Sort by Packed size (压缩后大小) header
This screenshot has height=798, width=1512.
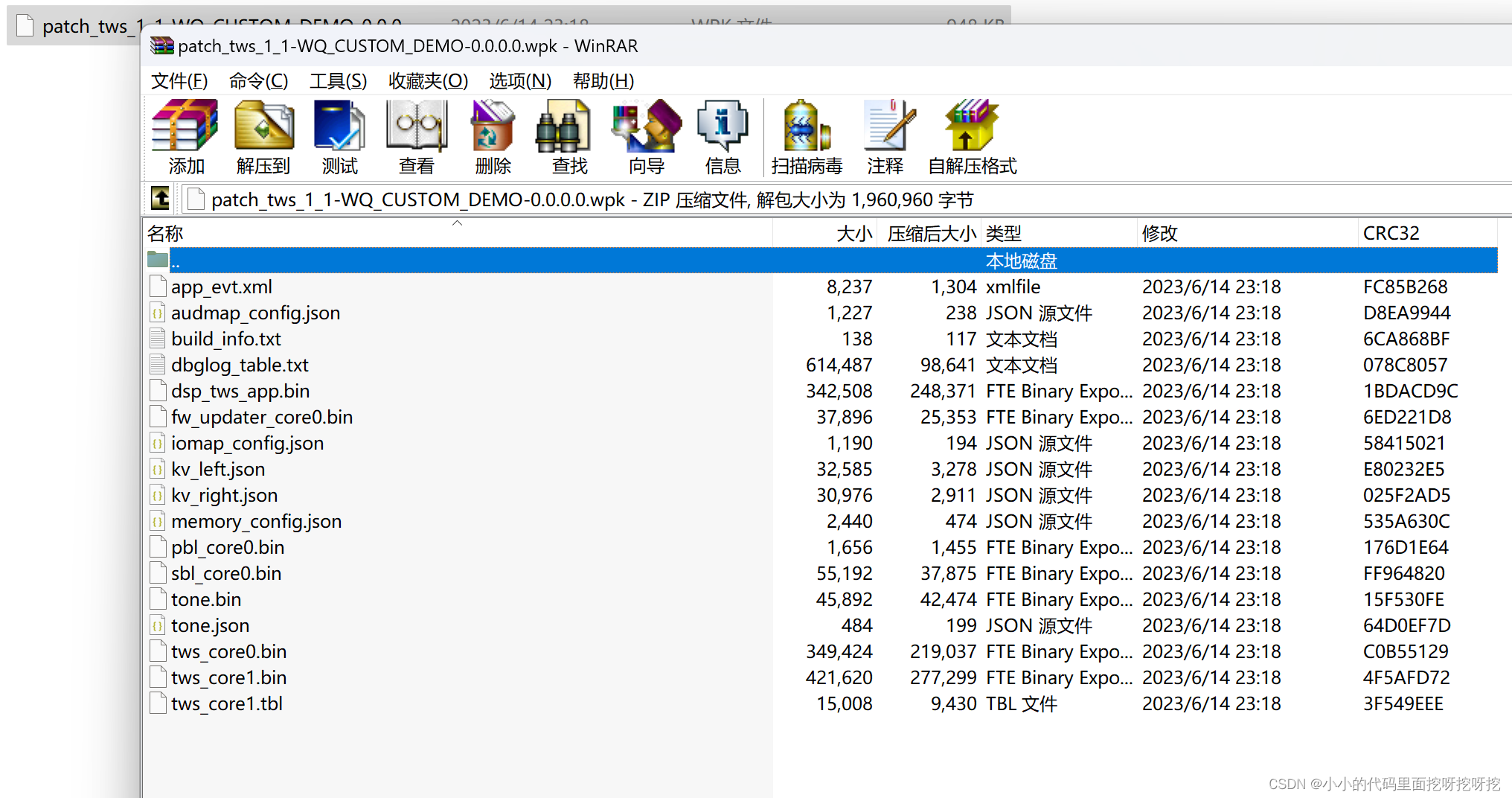click(929, 233)
